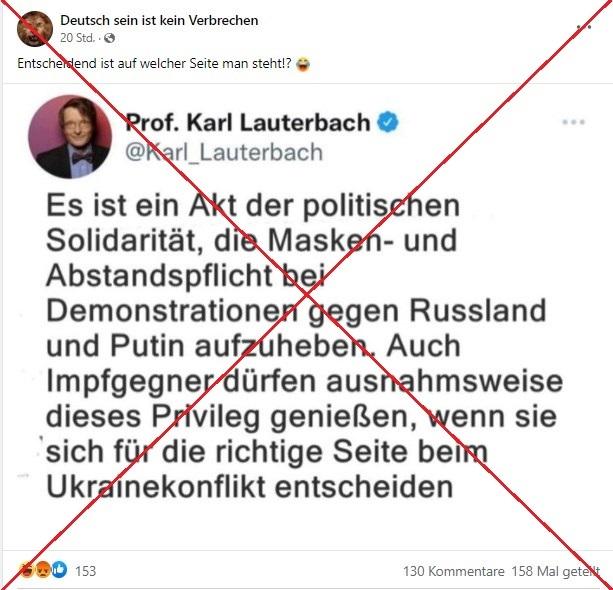Click the 'Prof. Karl Lauterbach' name
The width and height of the screenshot is (613, 590).
(x=247, y=122)
